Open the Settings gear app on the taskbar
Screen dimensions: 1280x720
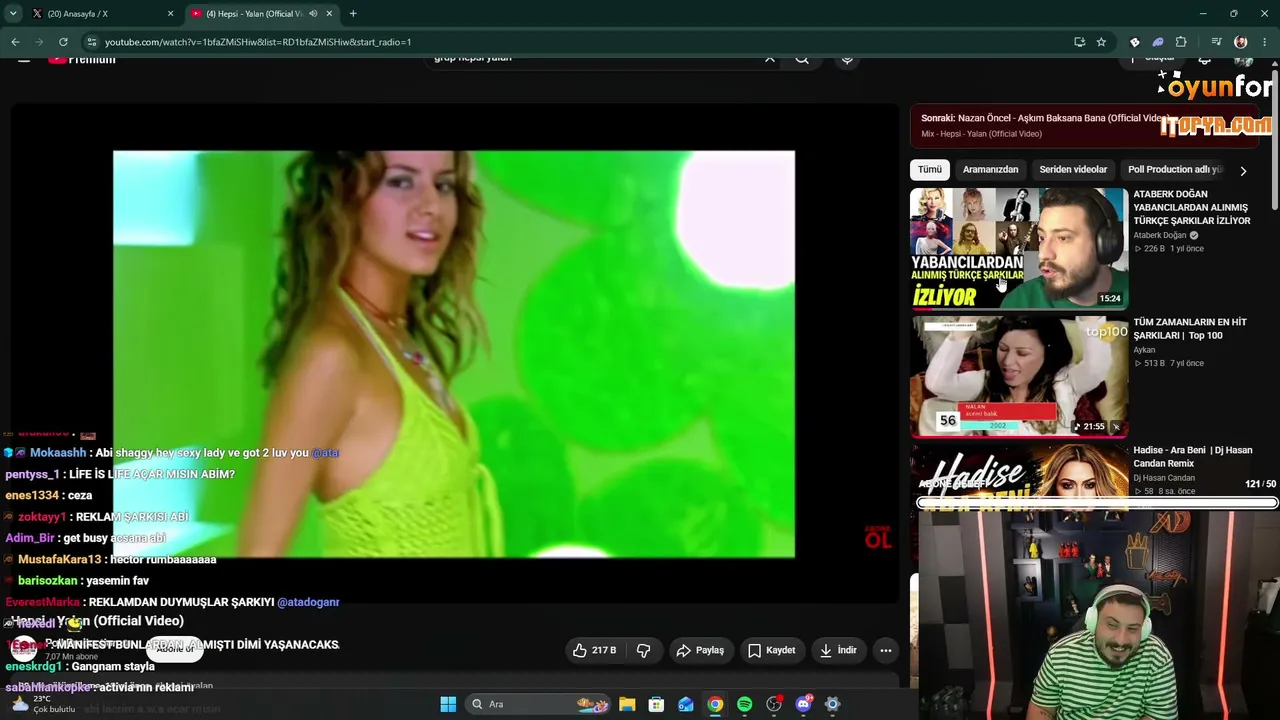(x=832, y=704)
